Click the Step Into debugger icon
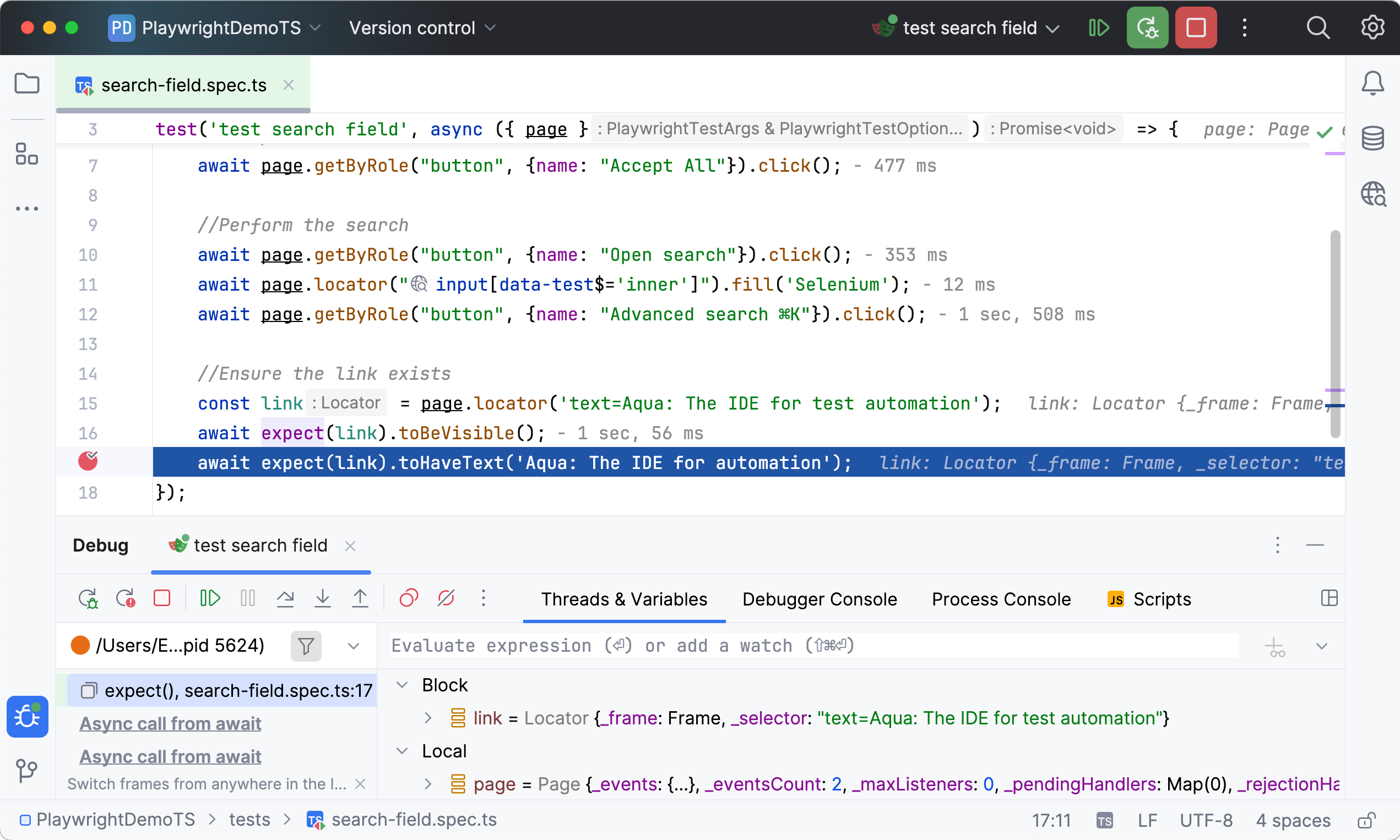 tap(322, 598)
